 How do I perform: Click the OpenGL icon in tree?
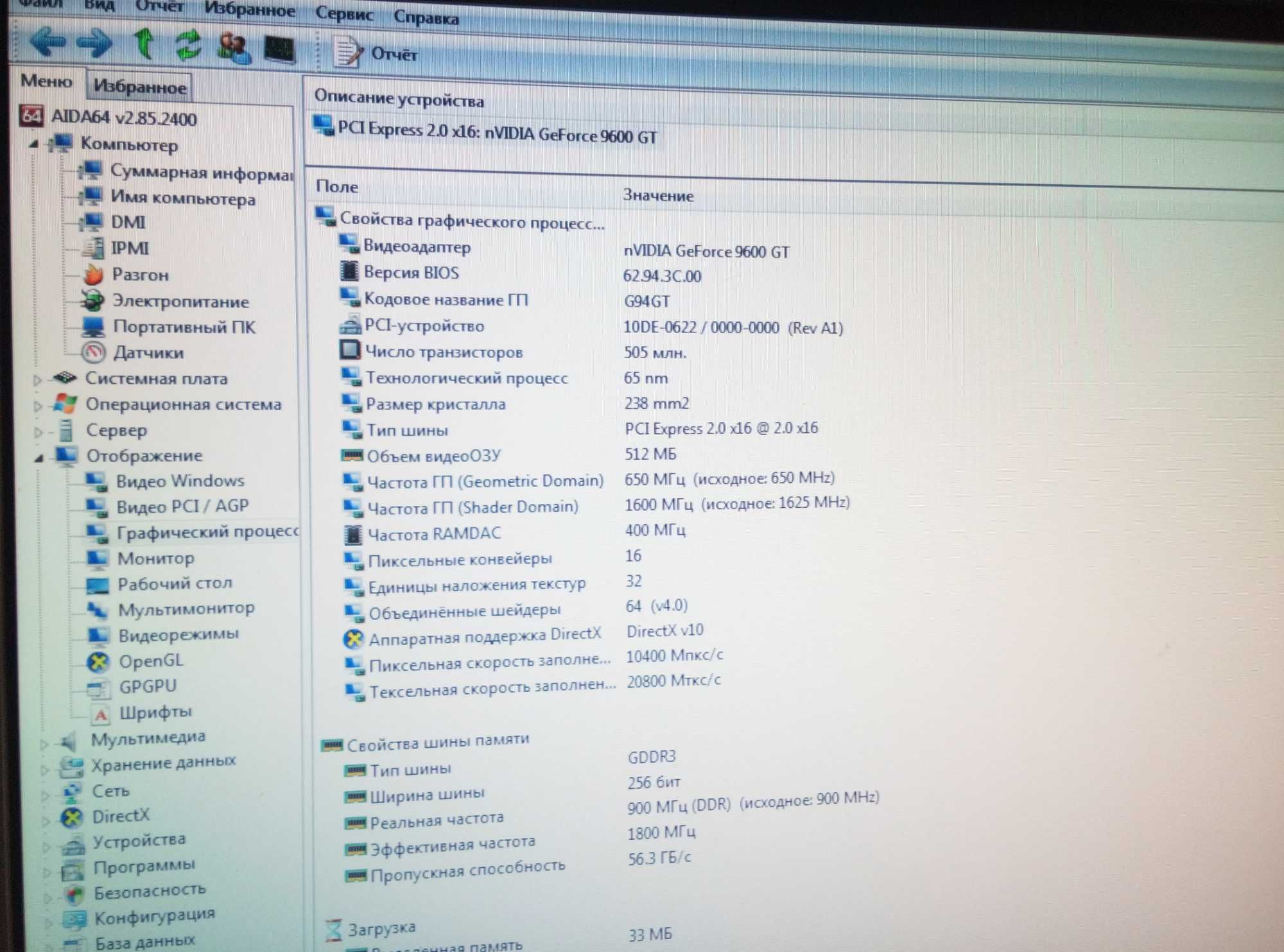pos(98,661)
